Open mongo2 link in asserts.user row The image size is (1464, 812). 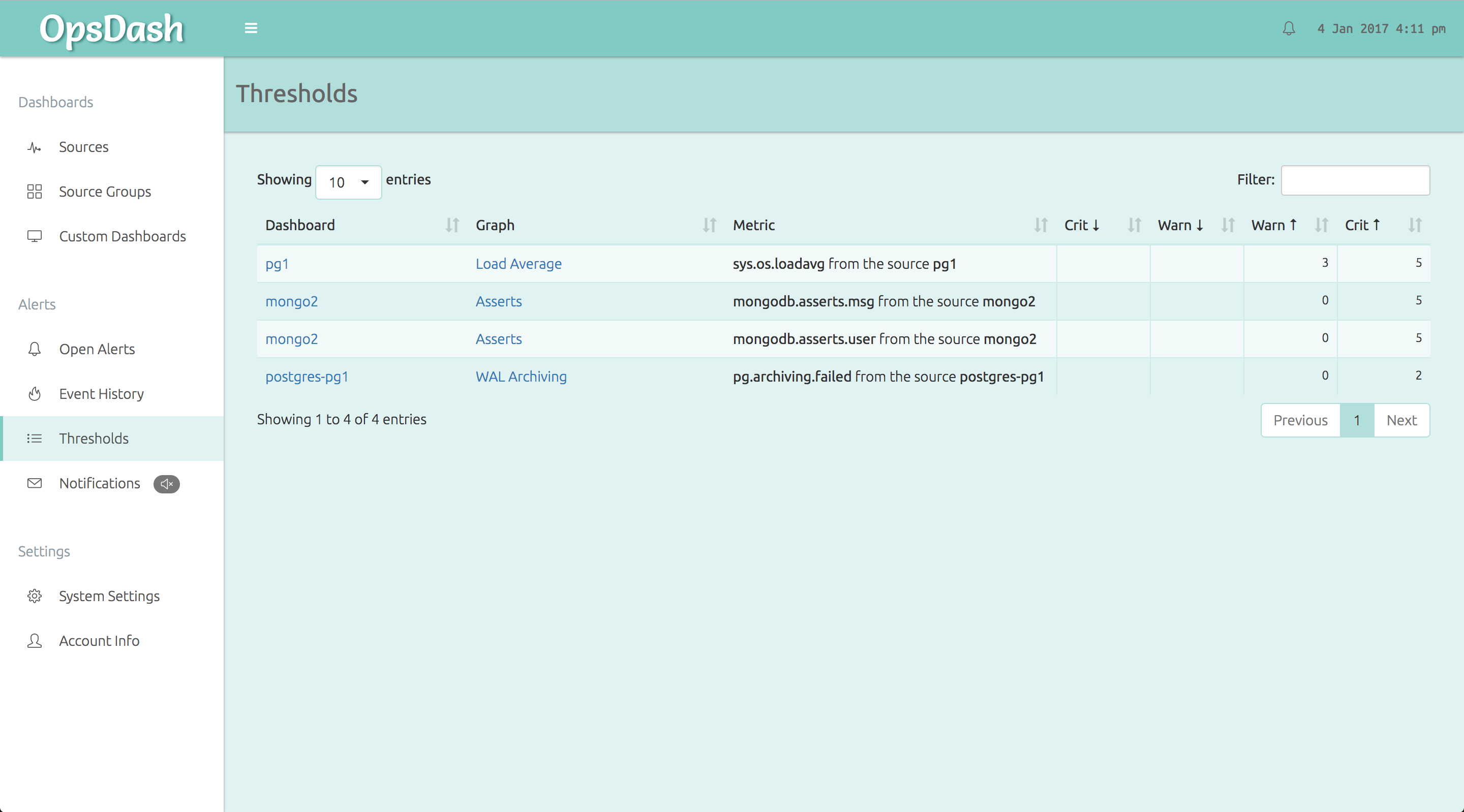[292, 338]
